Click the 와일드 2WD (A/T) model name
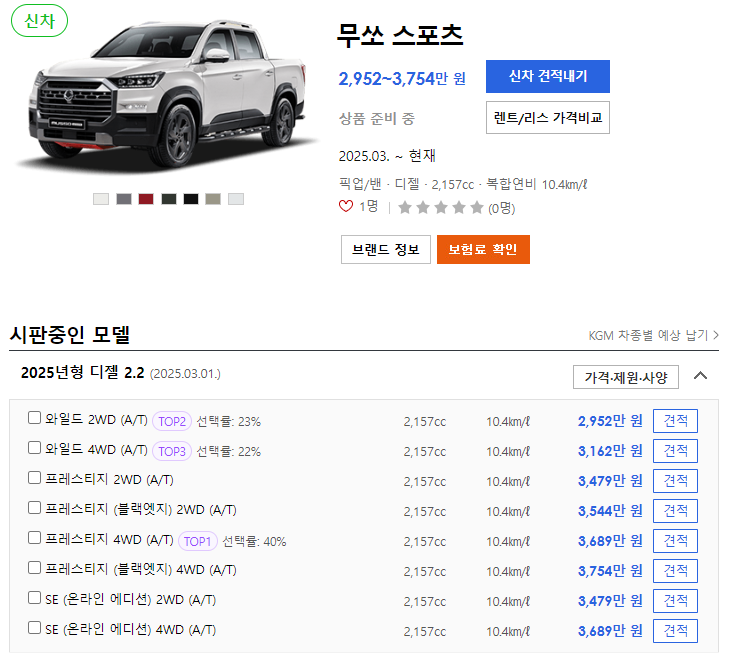This screenshot has height=663, width=732. click(96, 420)
